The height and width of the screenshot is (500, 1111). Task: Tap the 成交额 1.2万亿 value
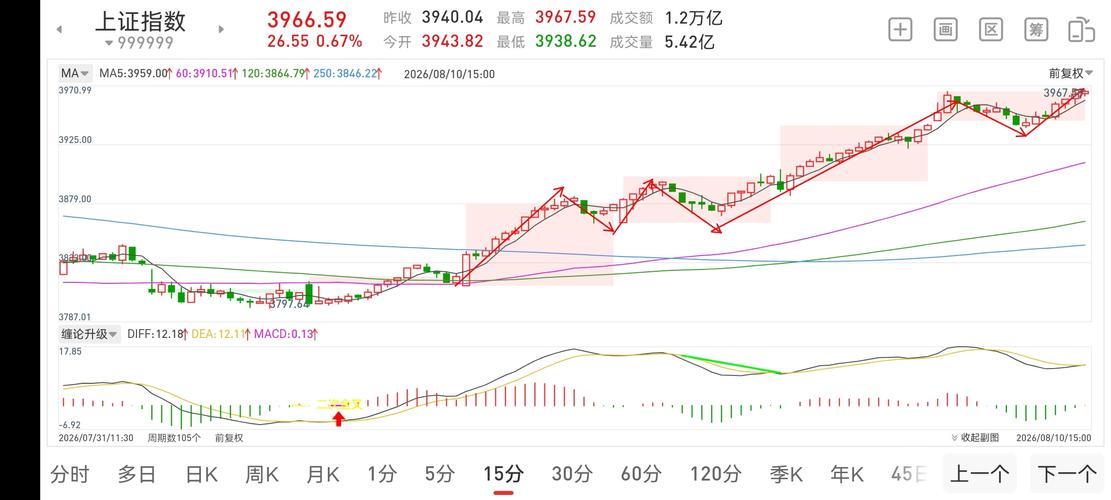(x=694, y=18)
